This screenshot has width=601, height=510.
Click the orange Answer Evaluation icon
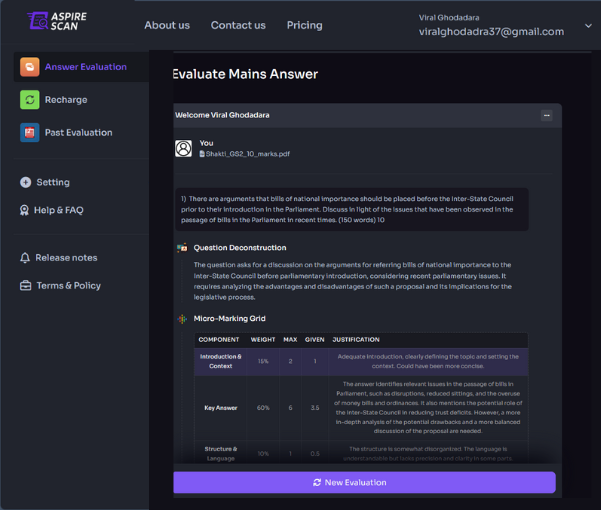[x=29, y=67]
